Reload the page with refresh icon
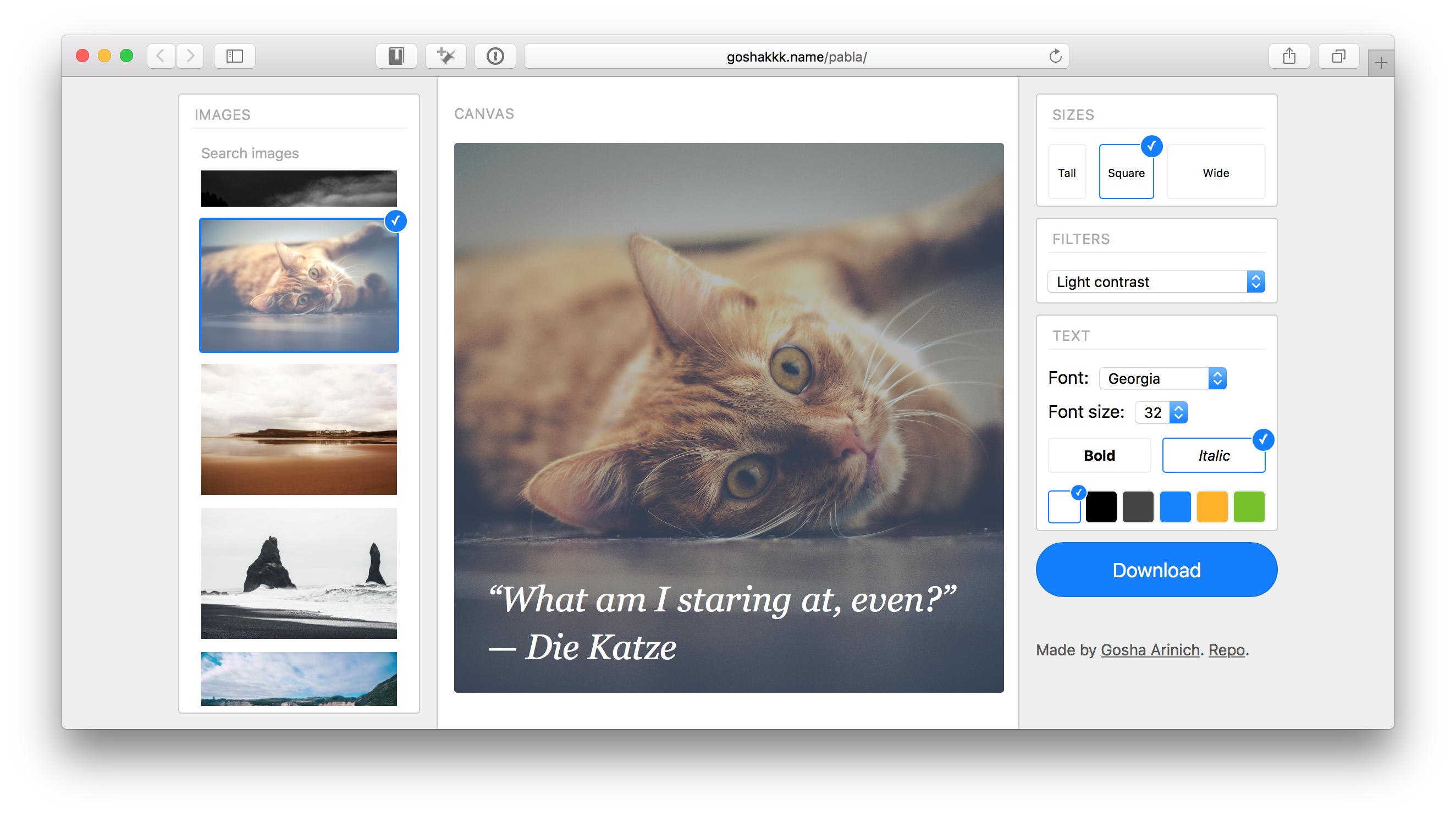 (x=1055, y=56)
